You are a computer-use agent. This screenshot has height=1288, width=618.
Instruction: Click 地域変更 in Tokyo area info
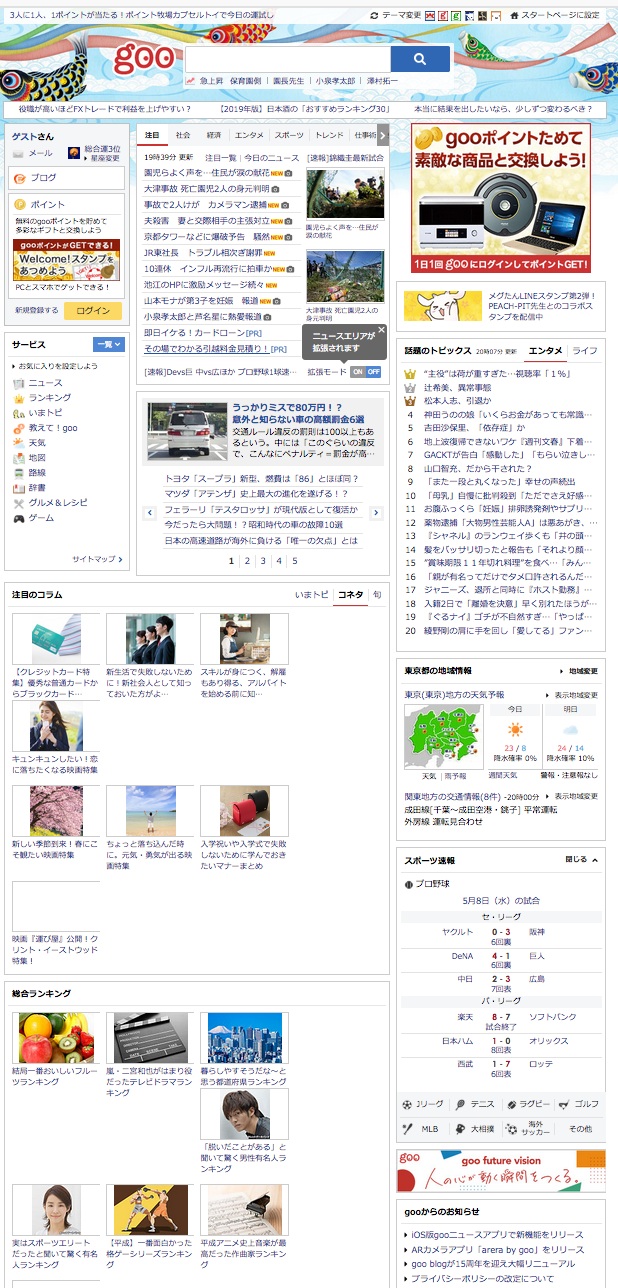tap(577, 671)
